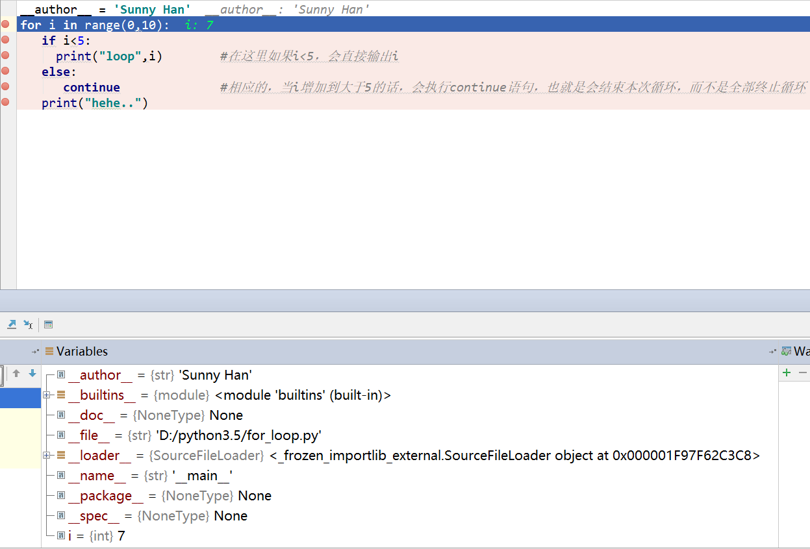Toggle breakpoint on the 'for i in range' line

(5, 24)
